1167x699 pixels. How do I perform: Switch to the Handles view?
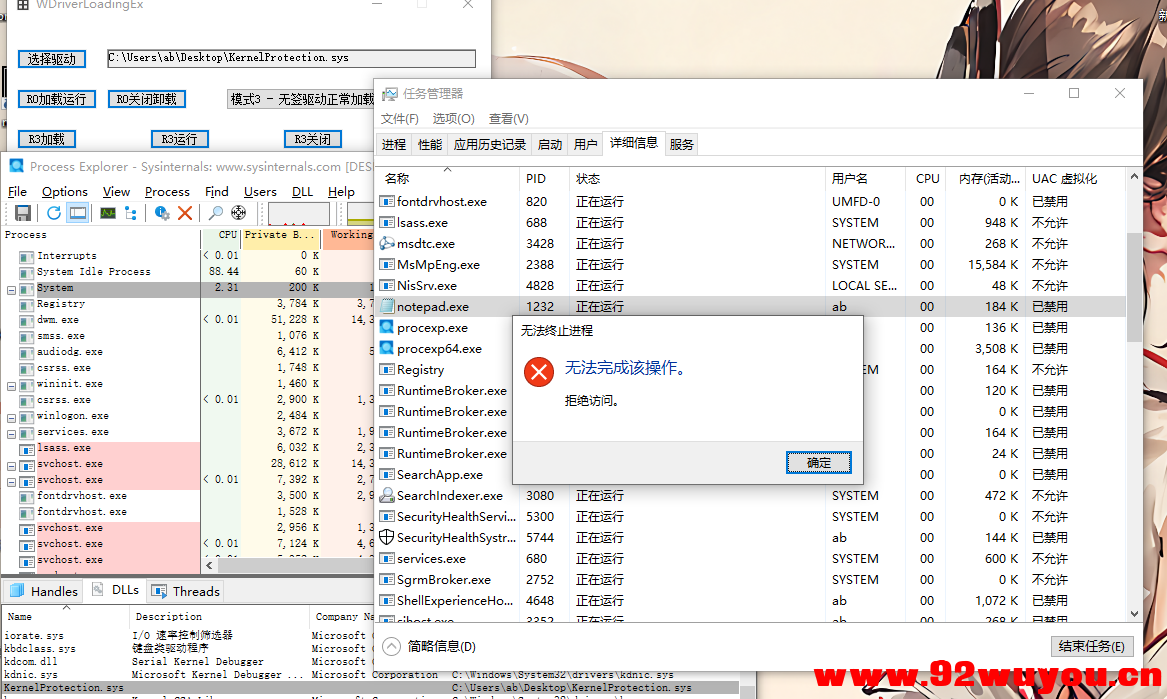coord(43,590)
